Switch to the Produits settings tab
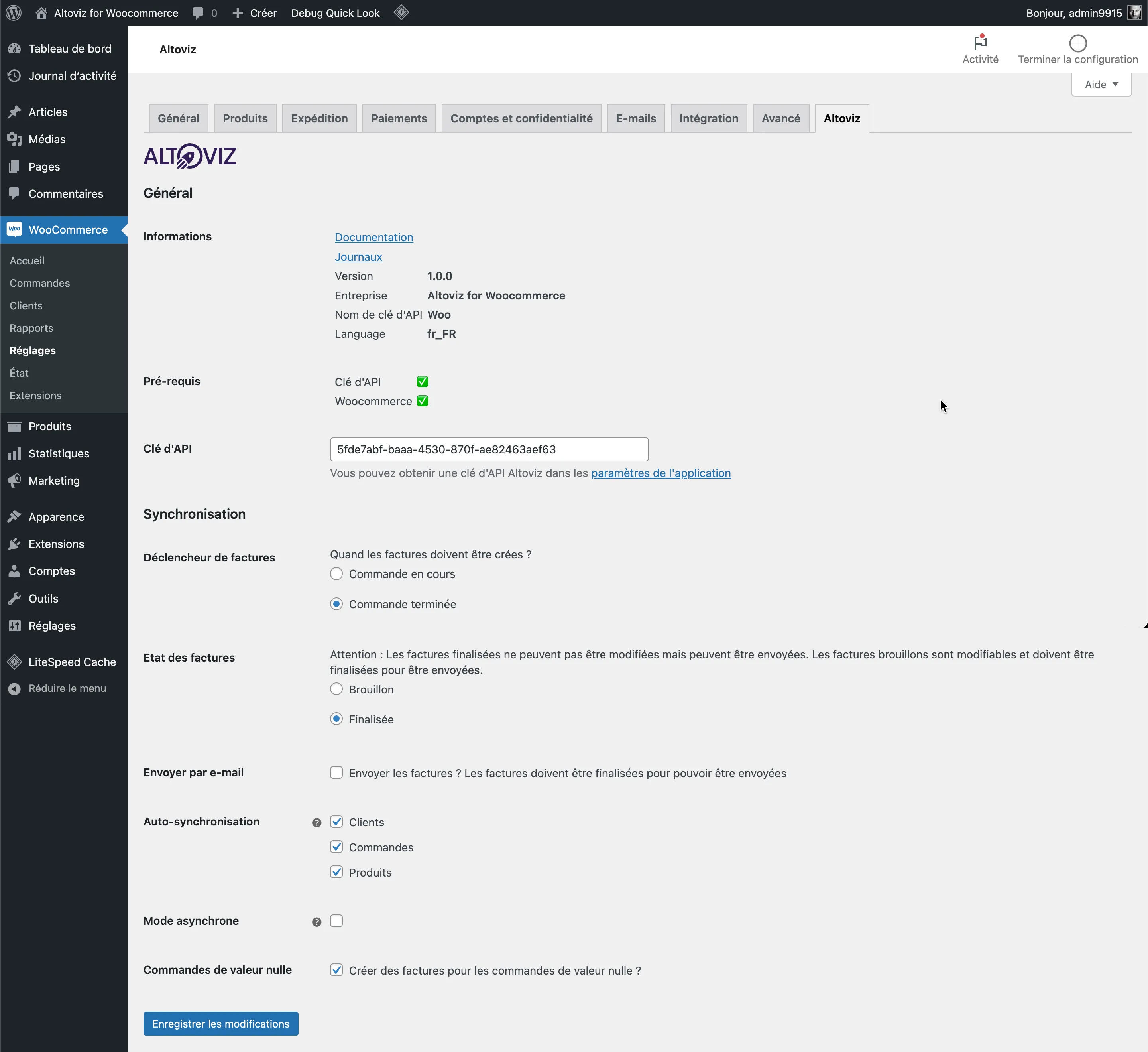 (x=245, y=118)
